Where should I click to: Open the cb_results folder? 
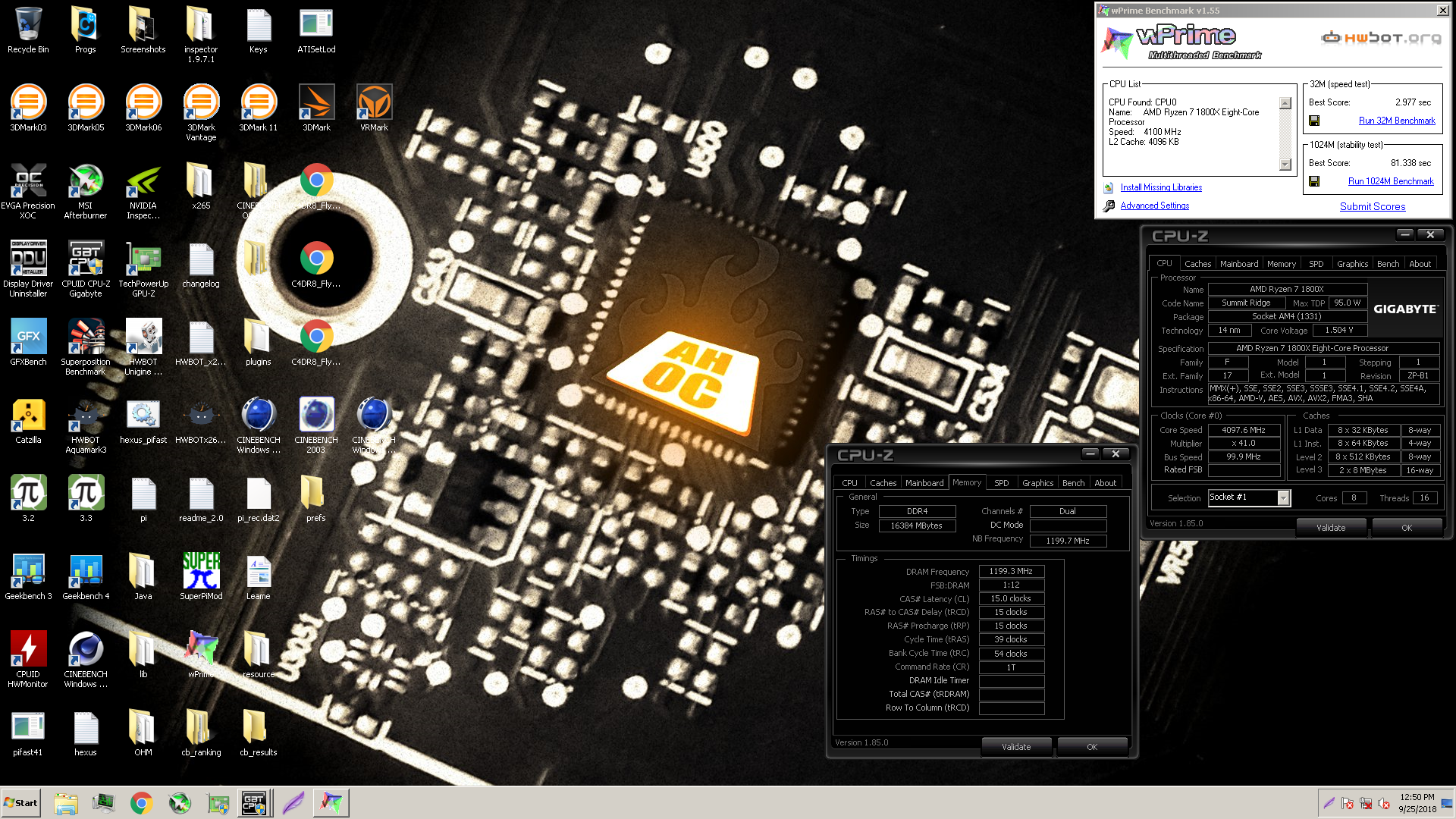tap(259, 733)
